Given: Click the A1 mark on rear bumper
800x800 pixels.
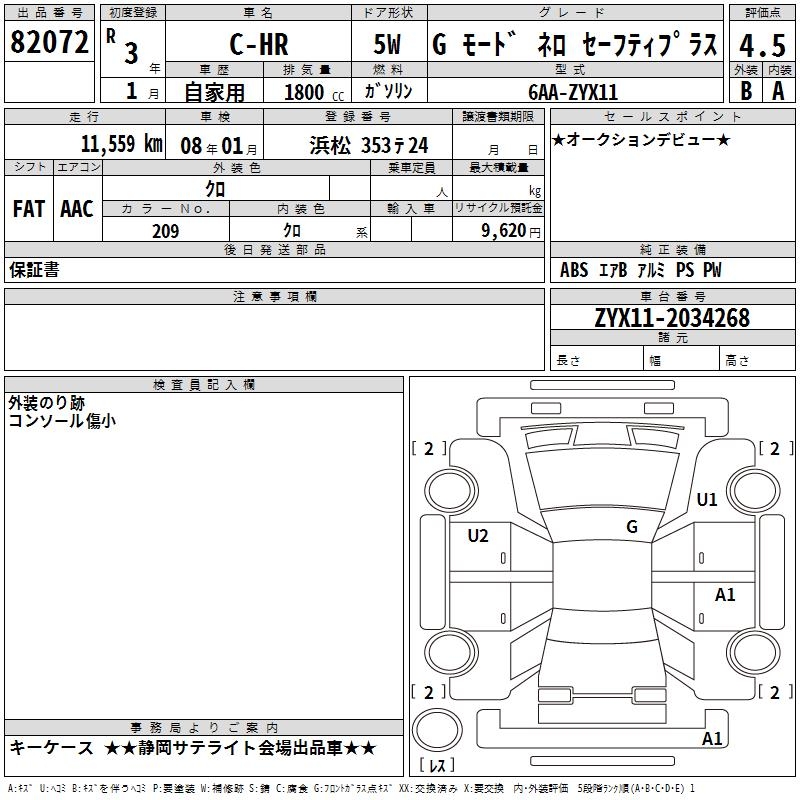Looking at the screenshot, I should pos(712,739).
